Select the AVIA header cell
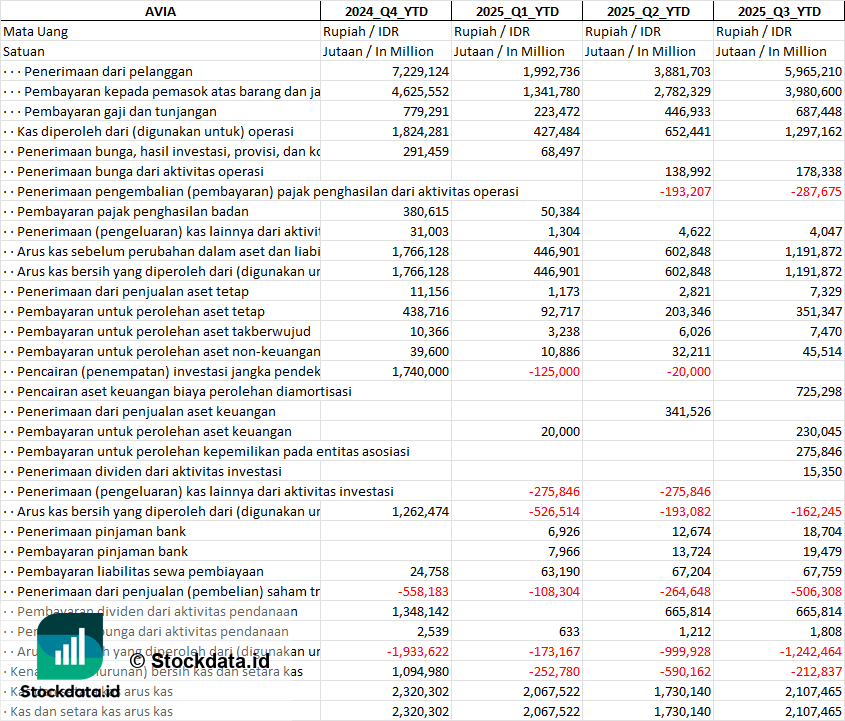The image size is (845, 721). [160, 11]
